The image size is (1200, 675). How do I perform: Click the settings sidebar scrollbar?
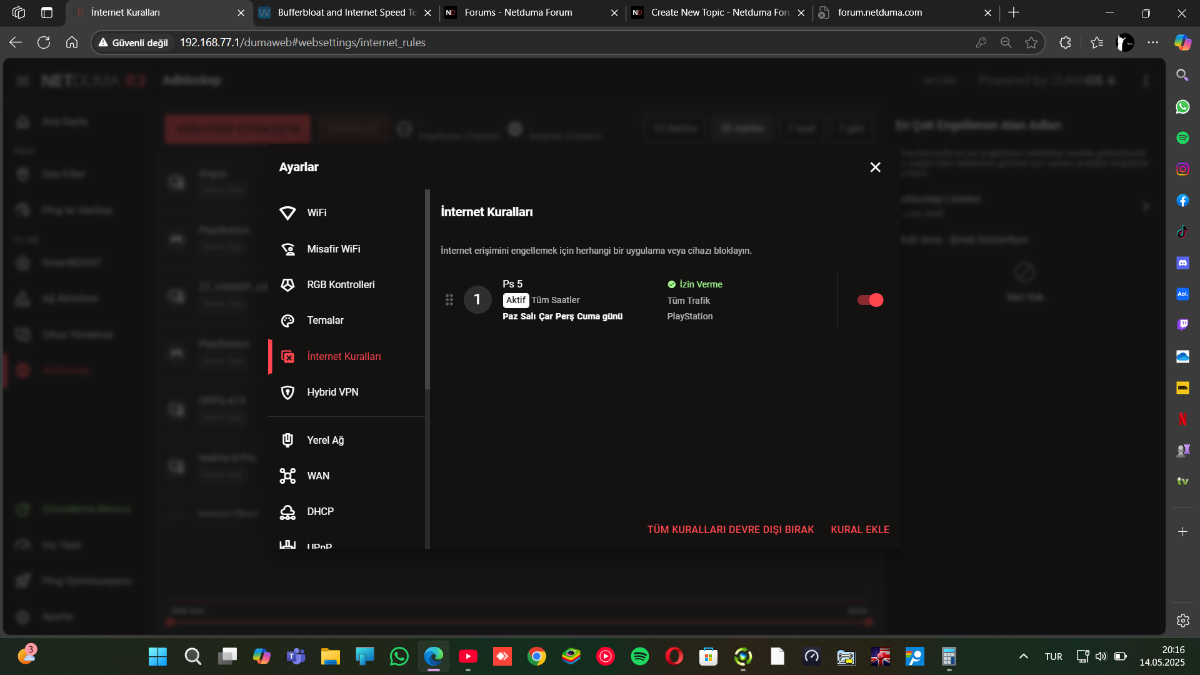pyautogui.click(x=428, y=290)
